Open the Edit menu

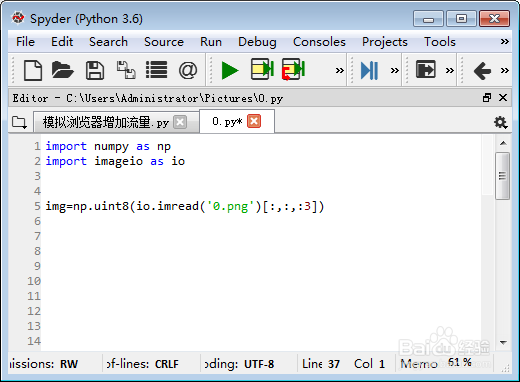pos(62,42)
